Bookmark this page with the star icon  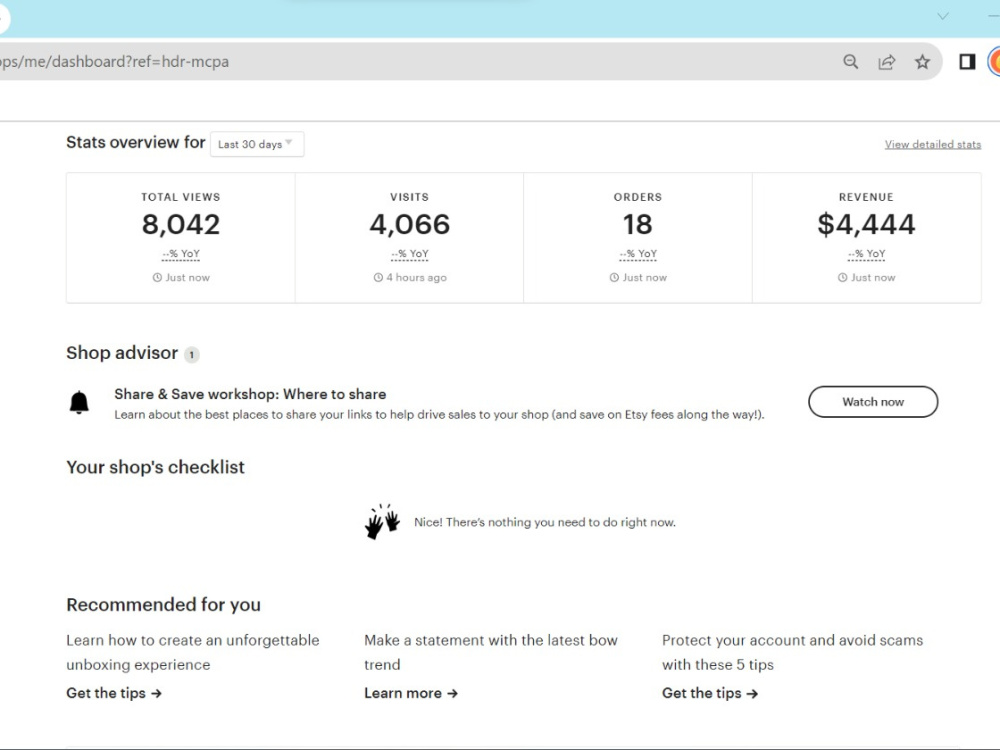coord(922,62)
